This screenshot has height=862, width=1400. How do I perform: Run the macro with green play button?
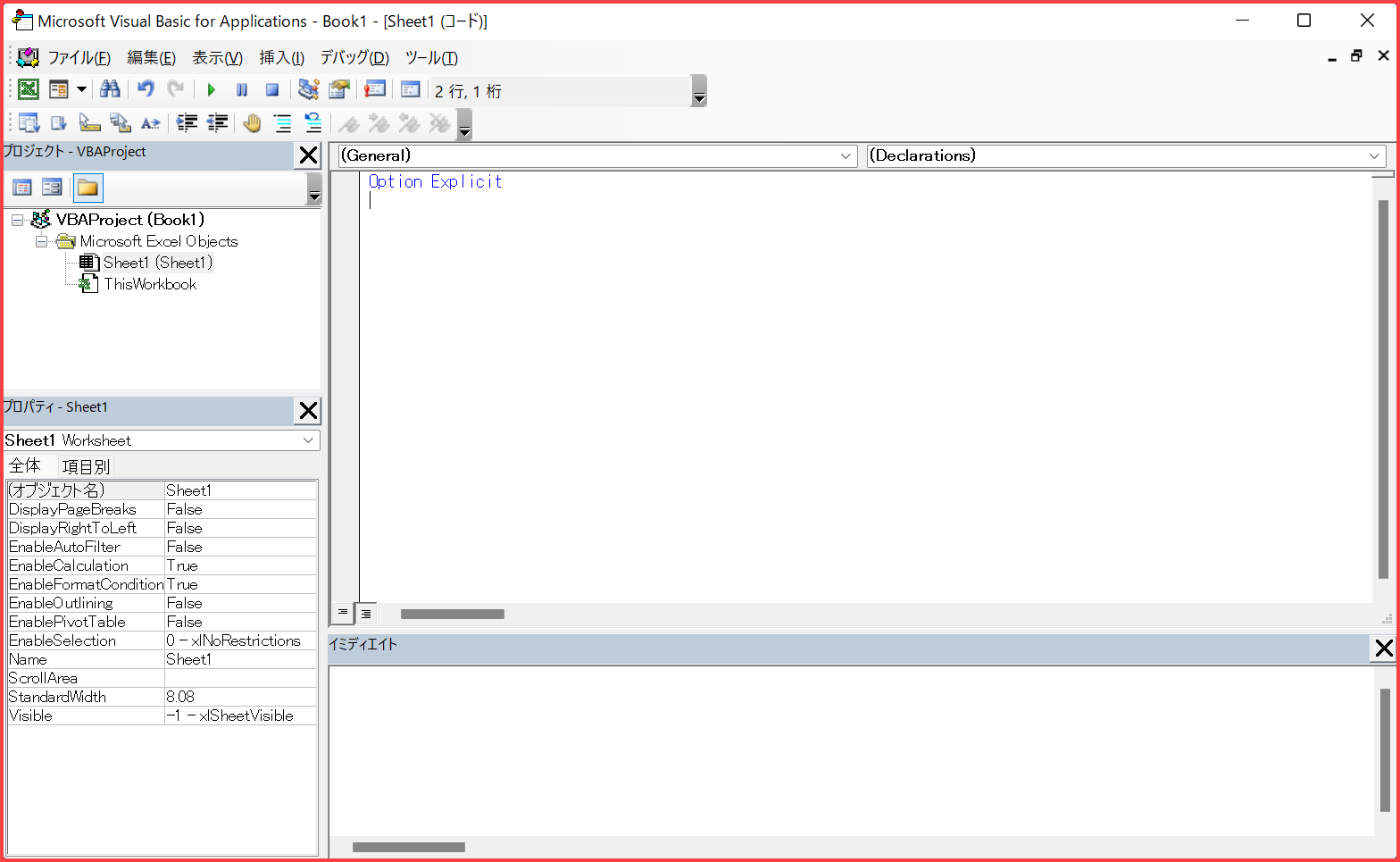pos(212,89)
